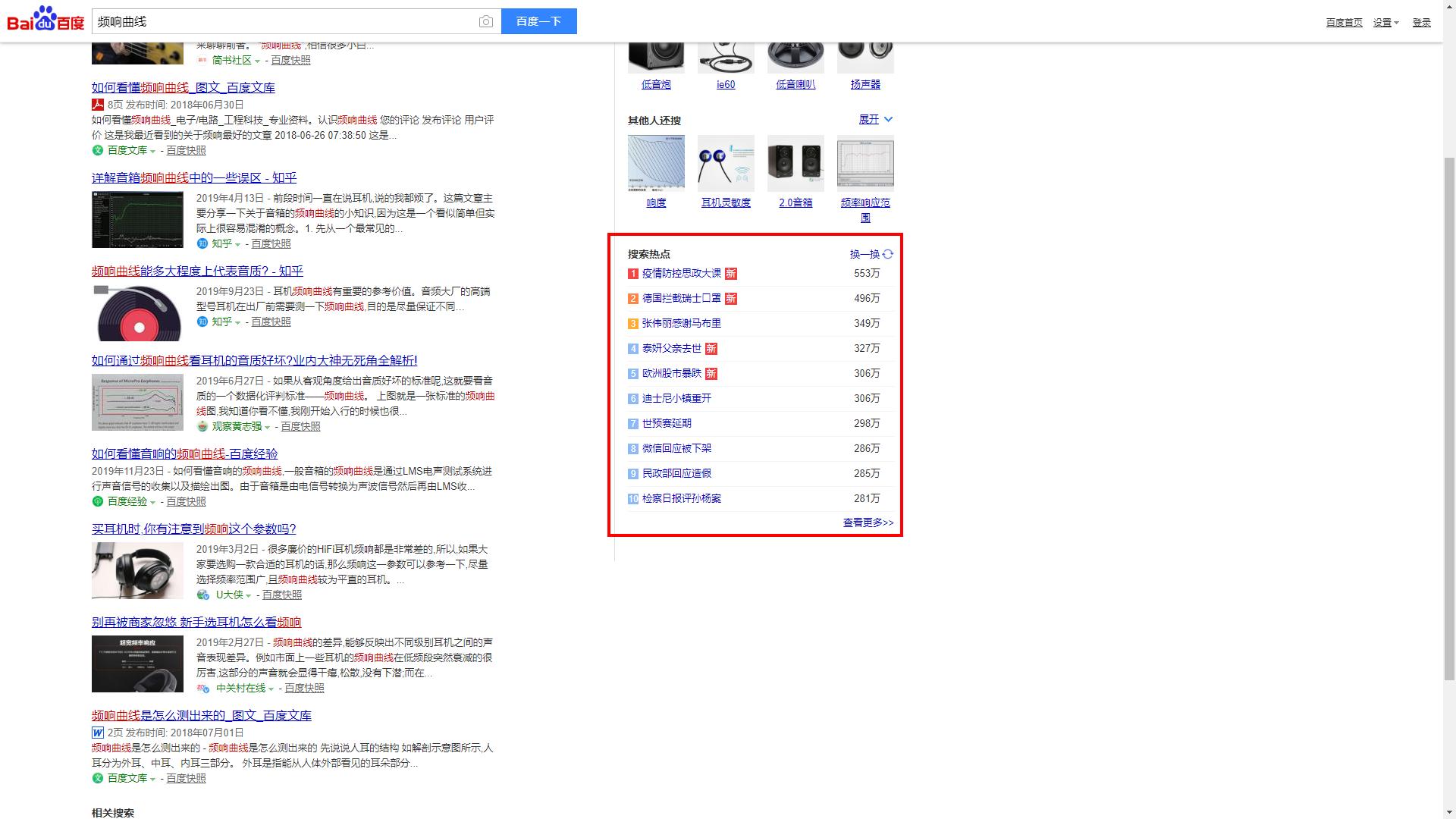The width and height of the screenshot is (1456, 819).
Task: Open hot search 欧洲股市暴跌
Action: (672, 373)
